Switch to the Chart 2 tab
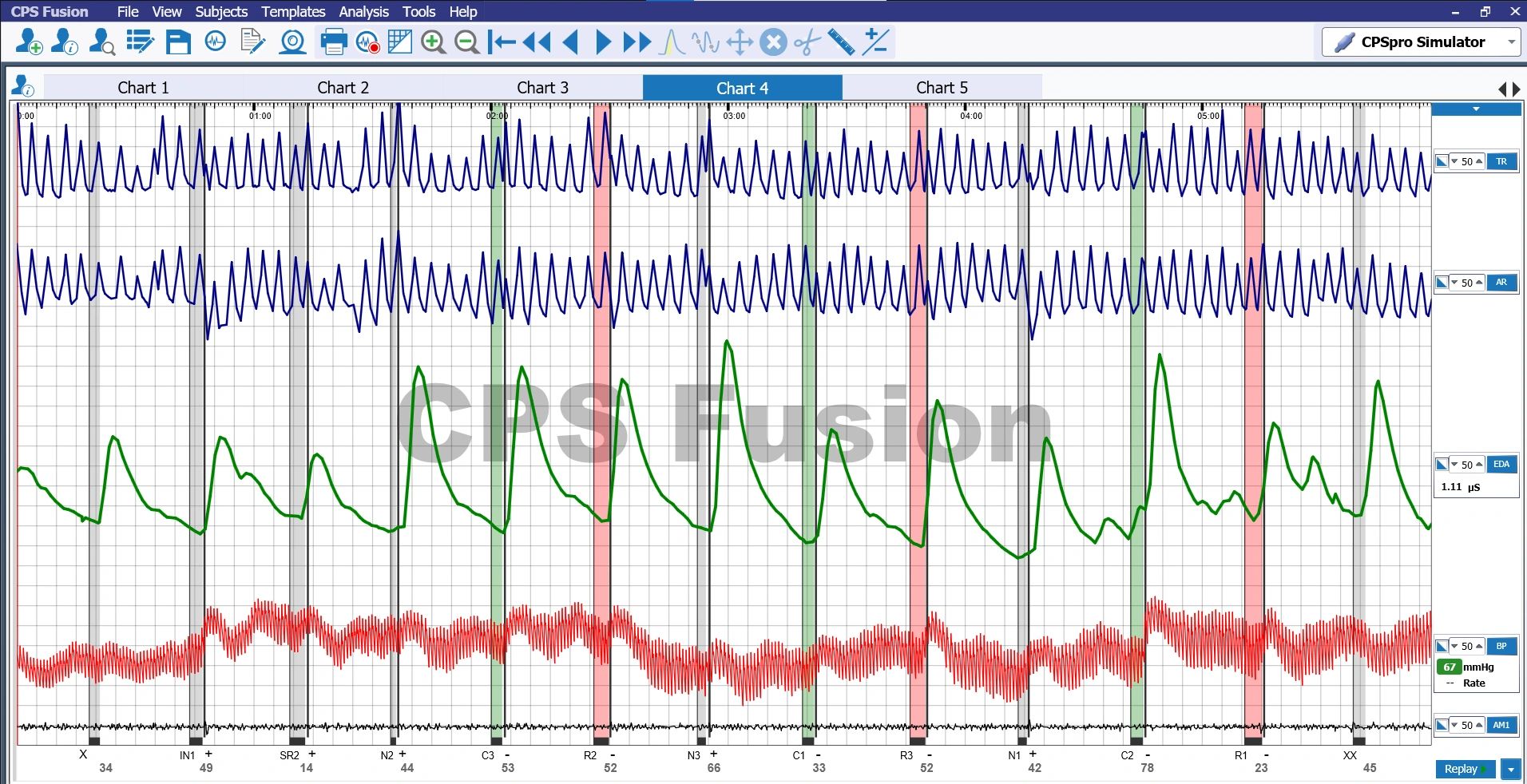The height and width of the screenshot is (784, 1527). tap(343, 88)
